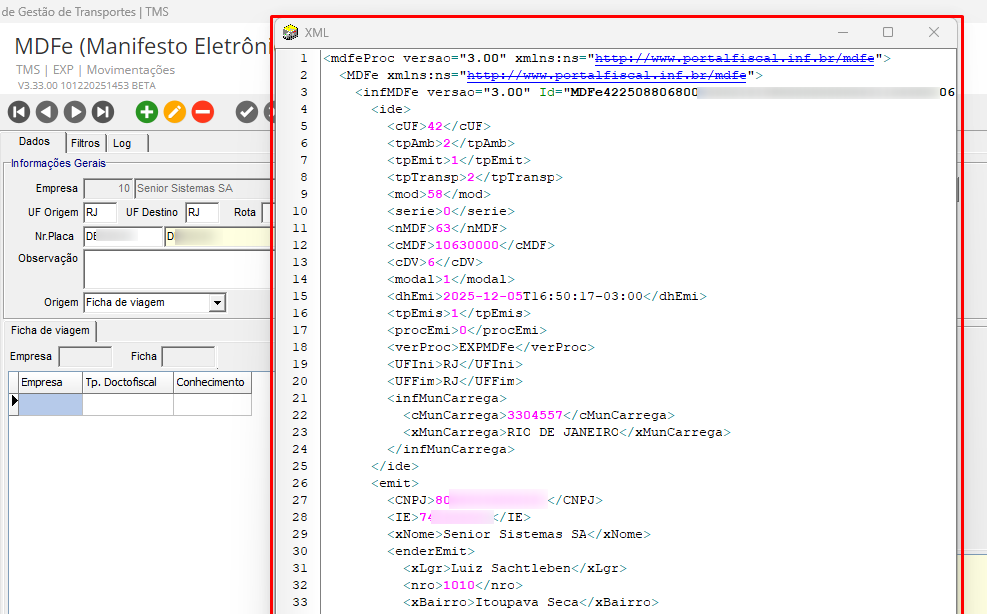Add a new record with green plus
Viewport: 987px width, 614px height.
click(147, 112)
